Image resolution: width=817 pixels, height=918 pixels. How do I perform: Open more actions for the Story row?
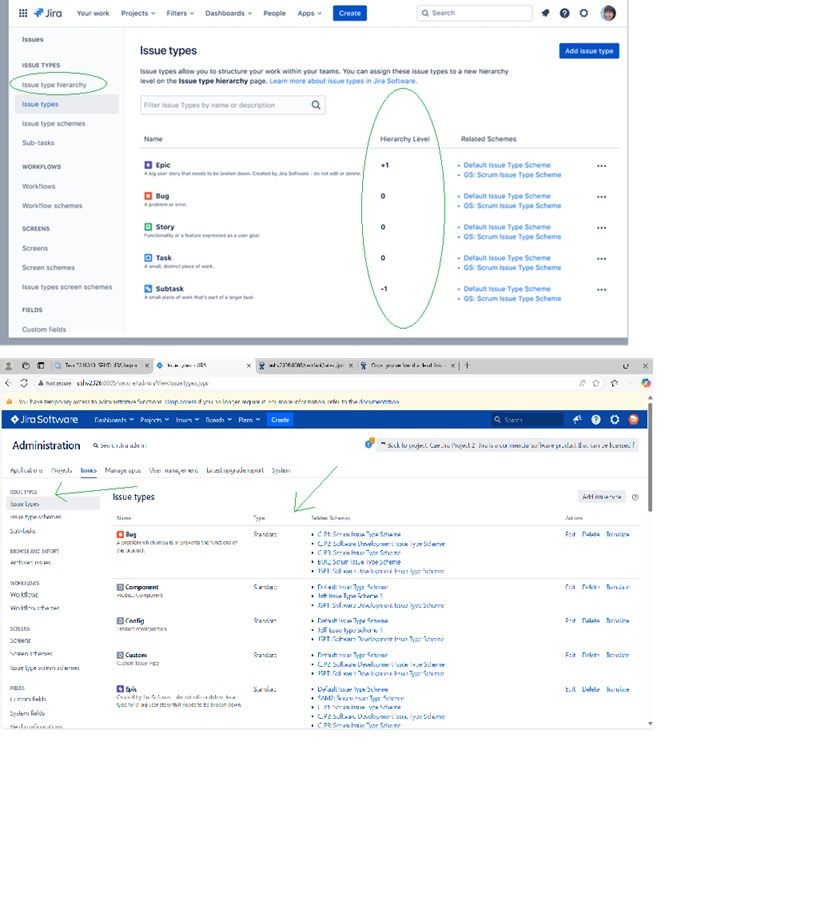point(601,228)
